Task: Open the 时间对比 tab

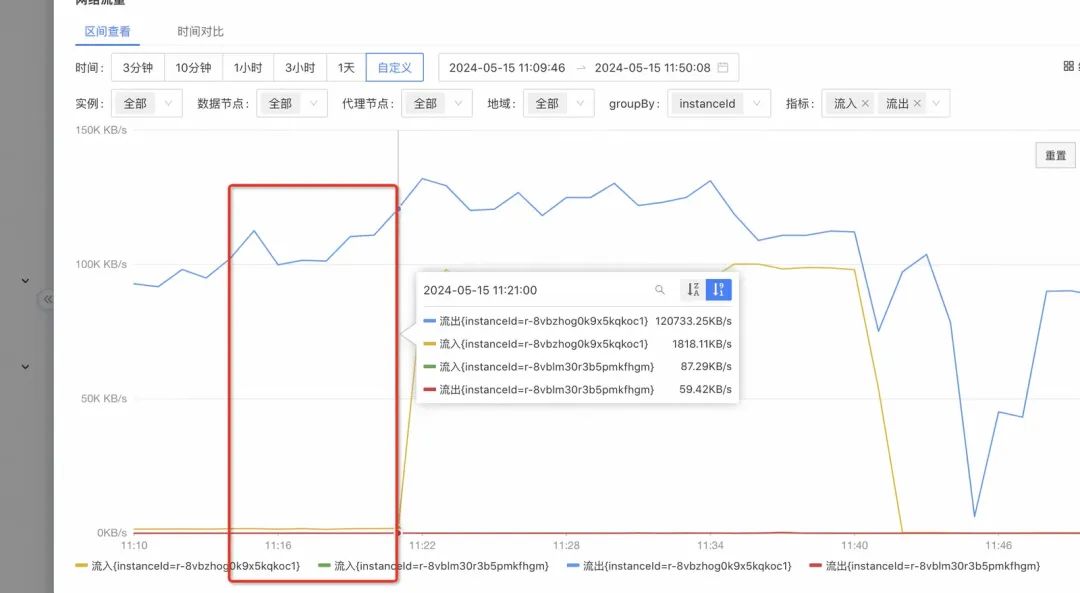Action: pos(200,32)
